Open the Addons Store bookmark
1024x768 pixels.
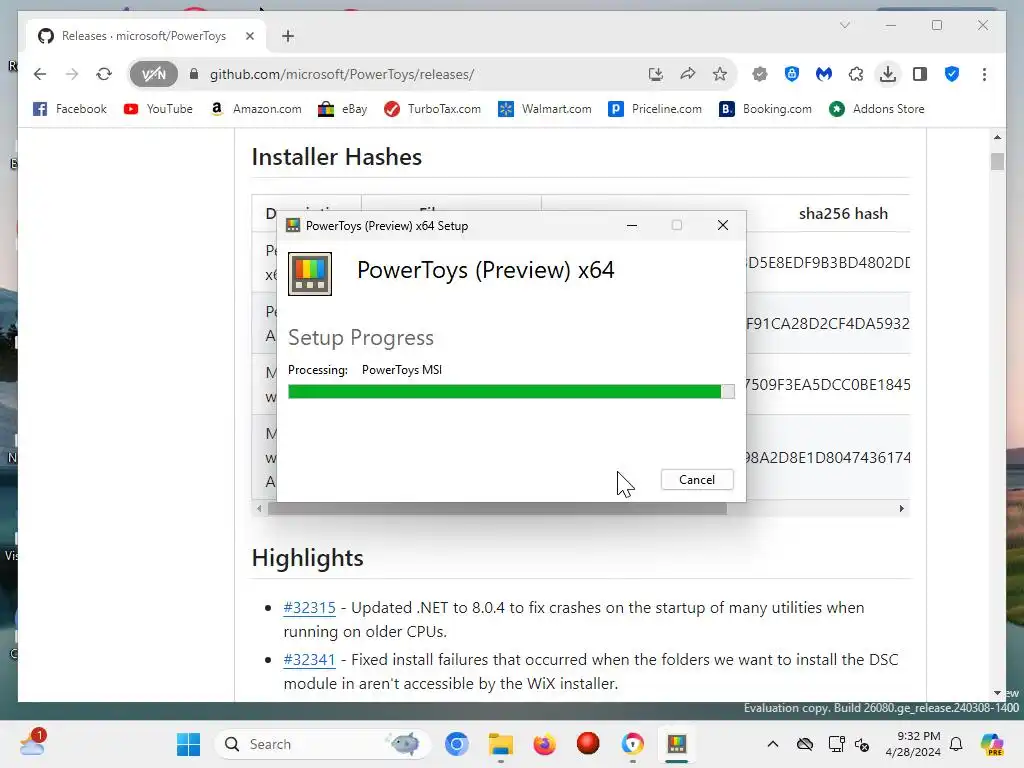click(877, 109)
